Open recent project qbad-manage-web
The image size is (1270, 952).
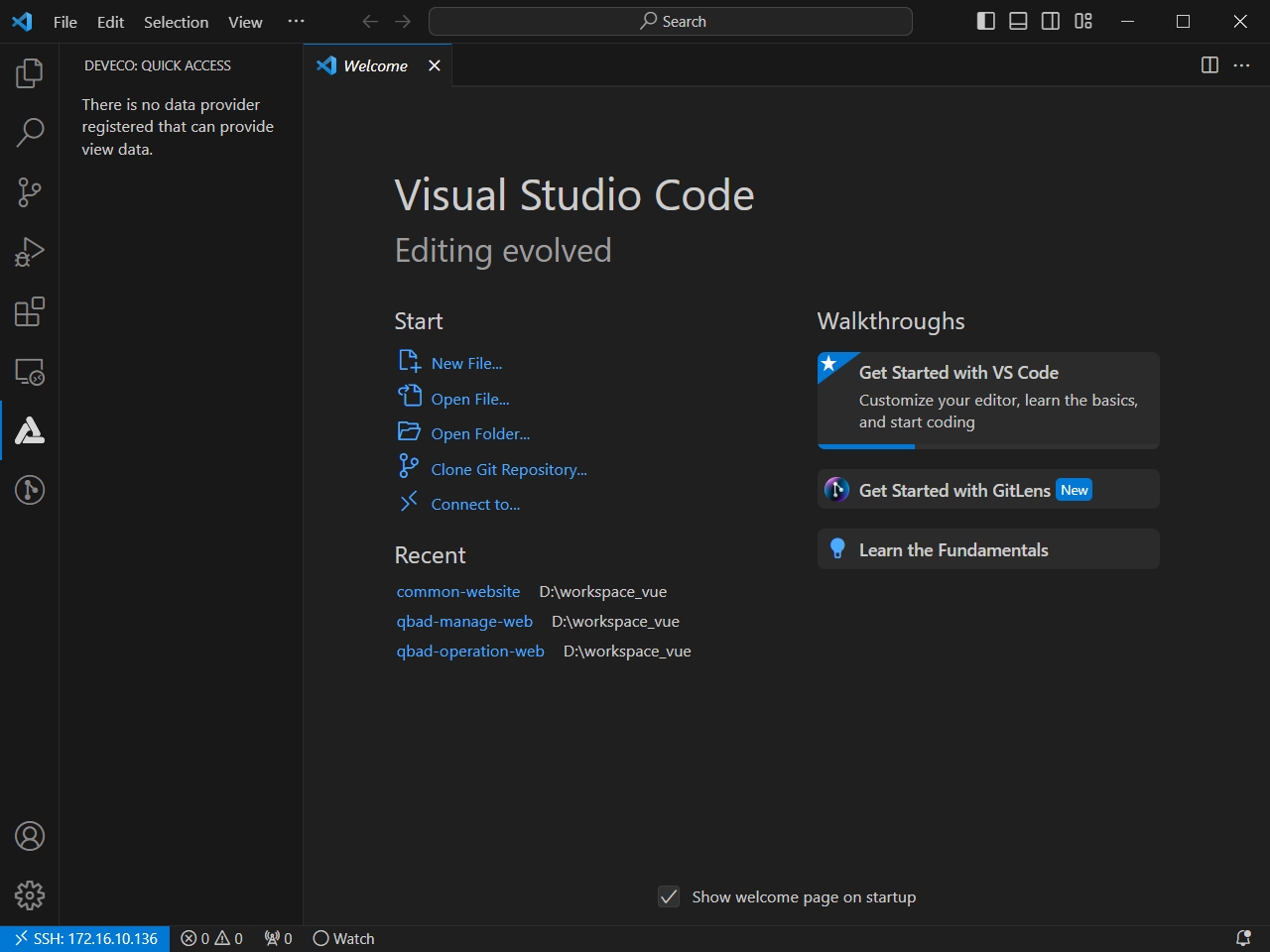[464, 621]
